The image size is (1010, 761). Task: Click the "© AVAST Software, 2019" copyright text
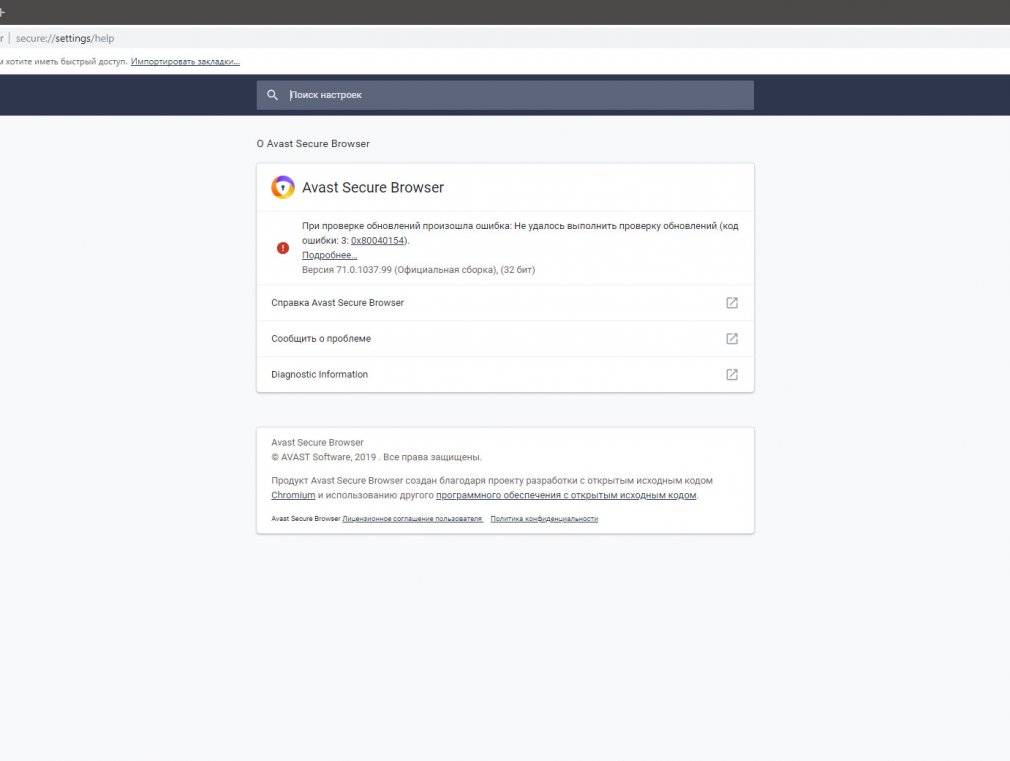pos(323,457)
